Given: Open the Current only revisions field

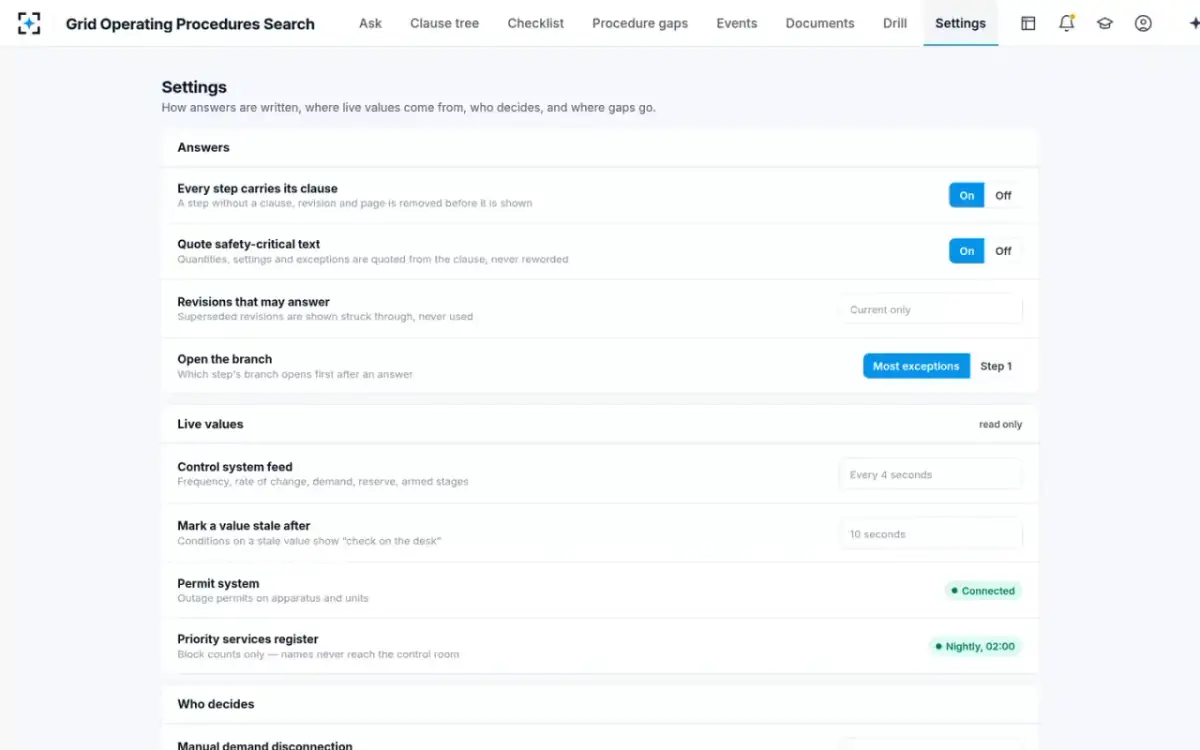Looking at the screenshot, I should click(x=931, y=309).
